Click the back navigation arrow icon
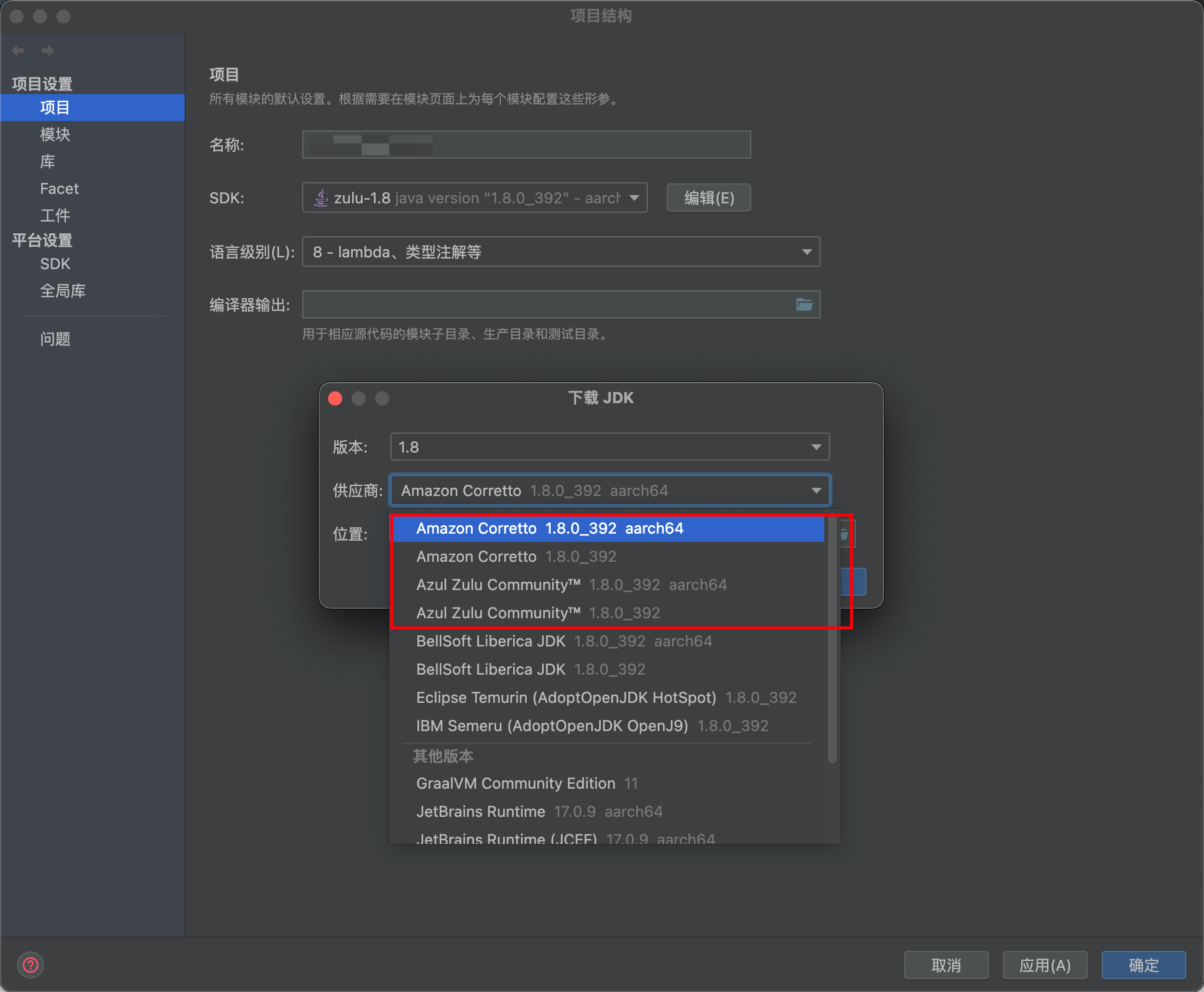Viewport: 1204px width, 992px height. point(18,51)
